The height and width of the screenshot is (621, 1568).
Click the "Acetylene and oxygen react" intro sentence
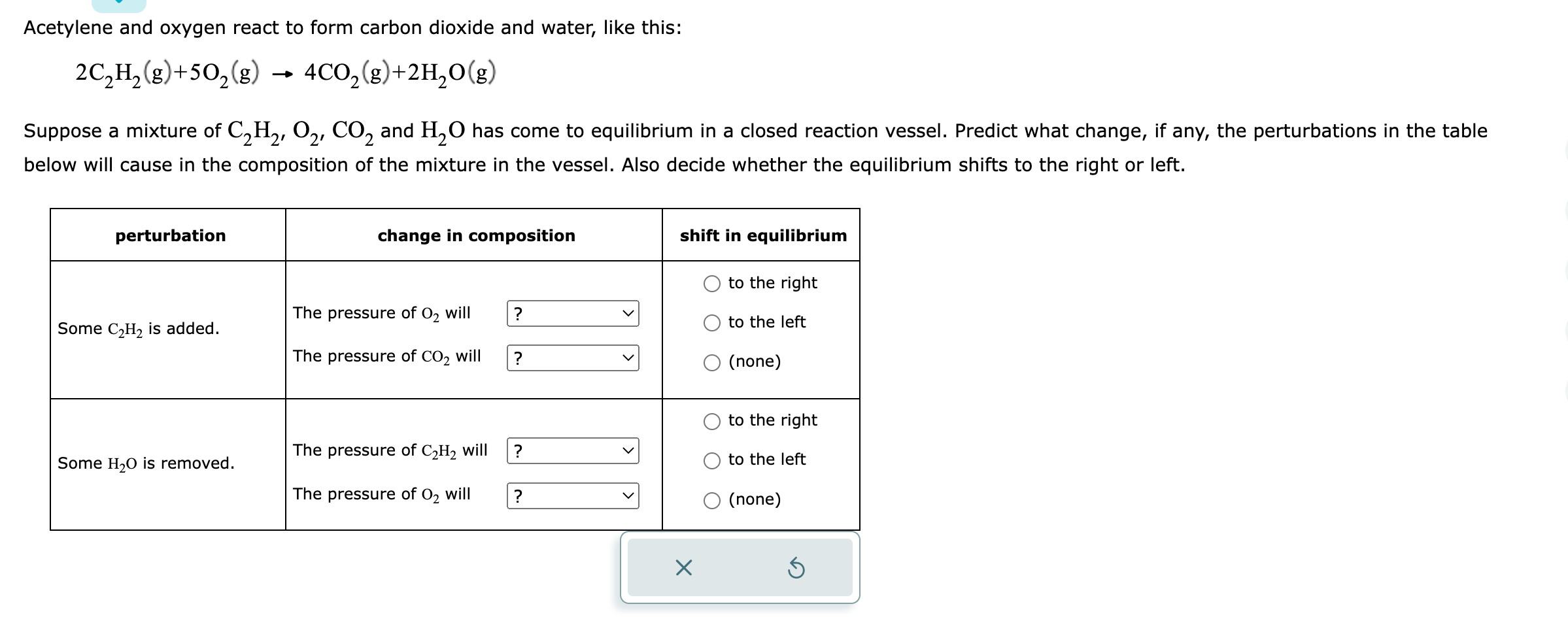click(x=352, y=27)
